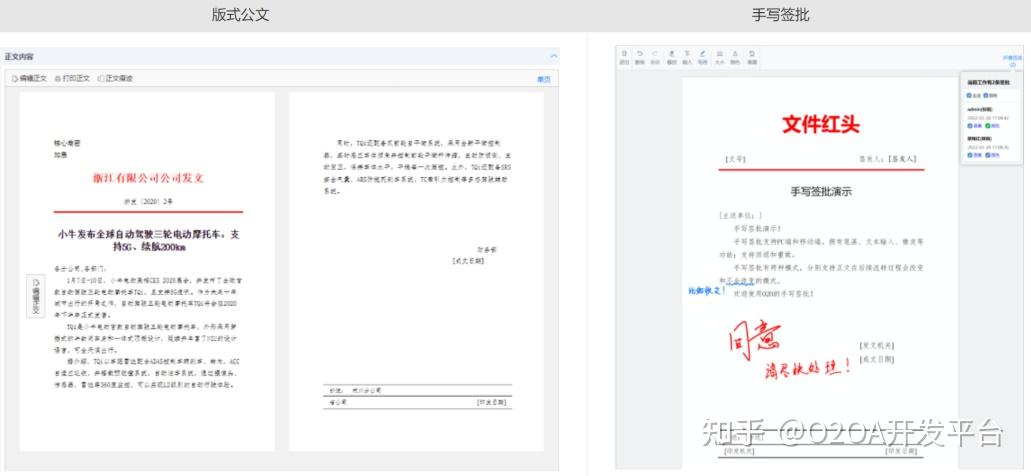Click the [文号] placeholder in signing document
The height and width of the screenshot is (476, 1031).
[735, 159]
